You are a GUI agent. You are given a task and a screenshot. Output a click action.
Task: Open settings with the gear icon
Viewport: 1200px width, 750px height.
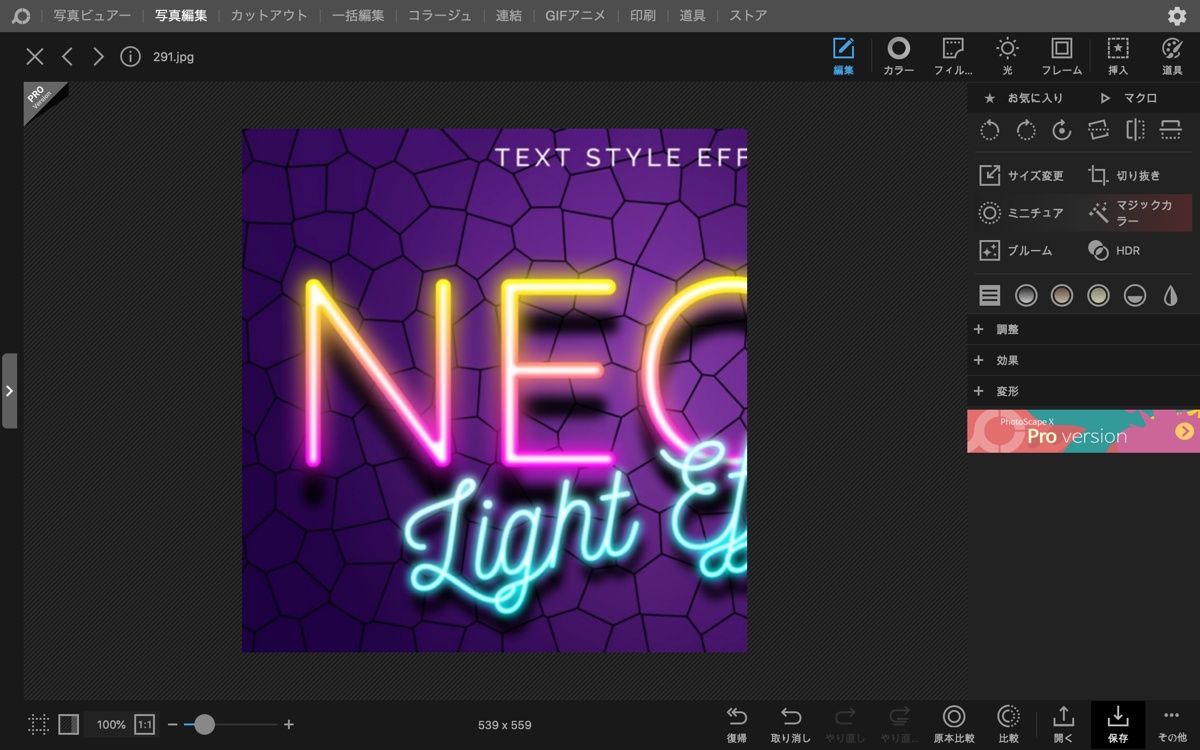tap(1177, 16)
